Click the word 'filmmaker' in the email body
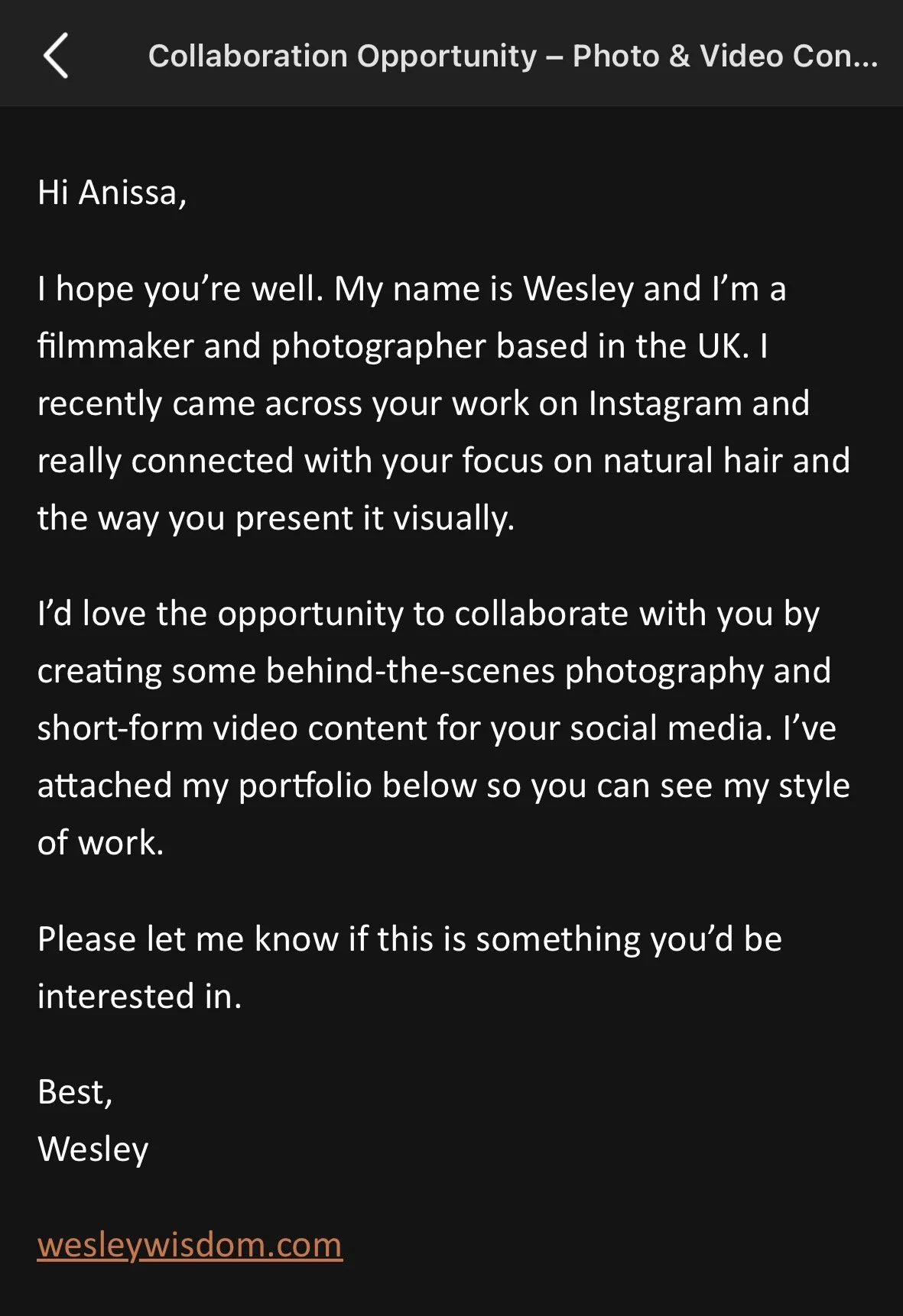Image resolution: width=903 pixels, height=1316 pixels. (115, 345)
